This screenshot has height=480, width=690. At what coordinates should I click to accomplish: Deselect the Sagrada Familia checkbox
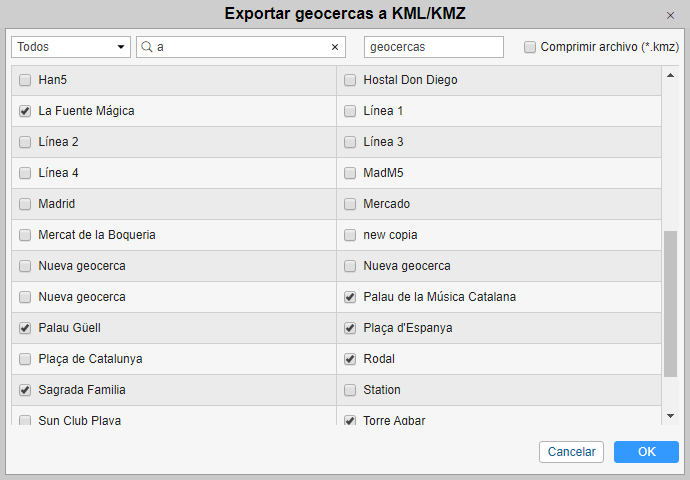[25, 390]
